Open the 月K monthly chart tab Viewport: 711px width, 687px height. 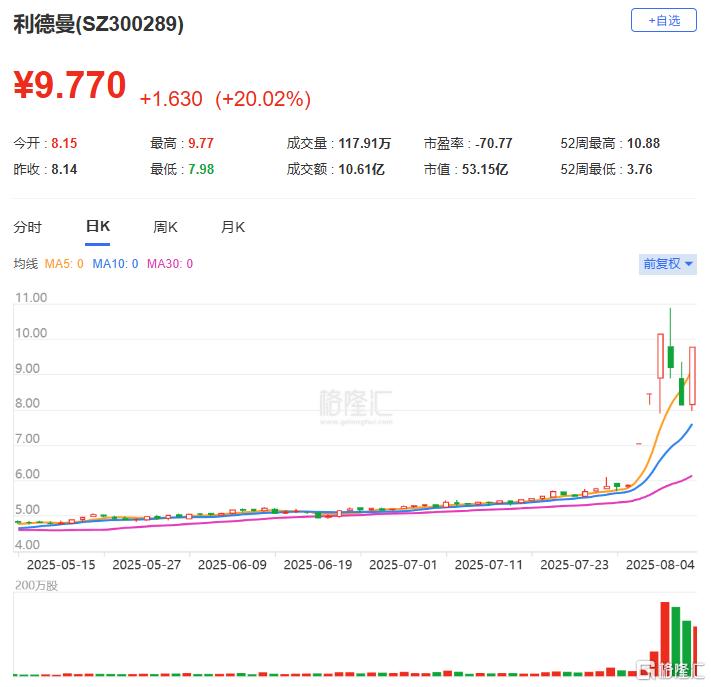point(233,227)
